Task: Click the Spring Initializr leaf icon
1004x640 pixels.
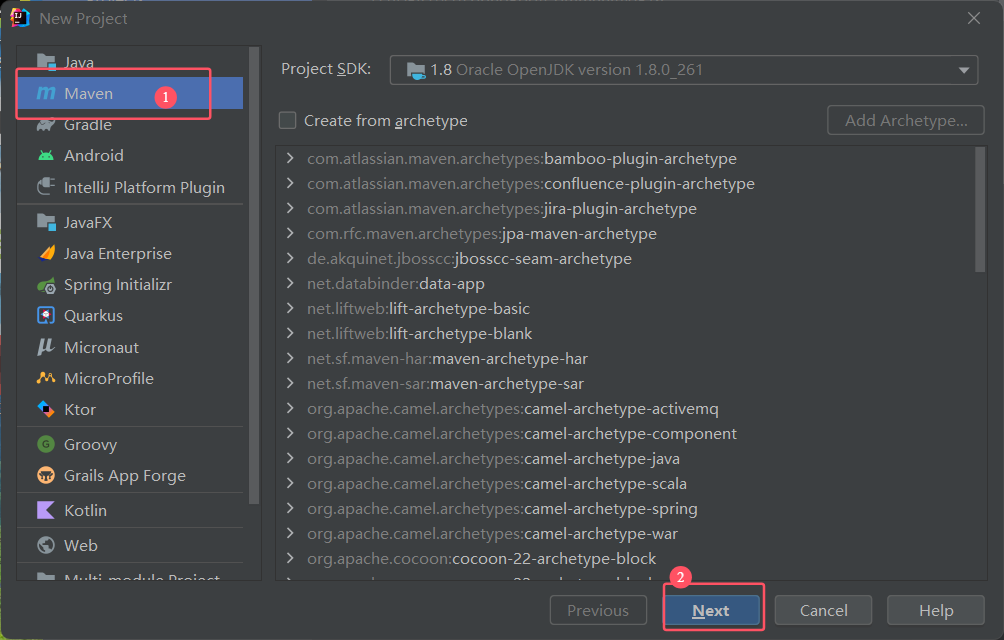Action: click(46, 285)
